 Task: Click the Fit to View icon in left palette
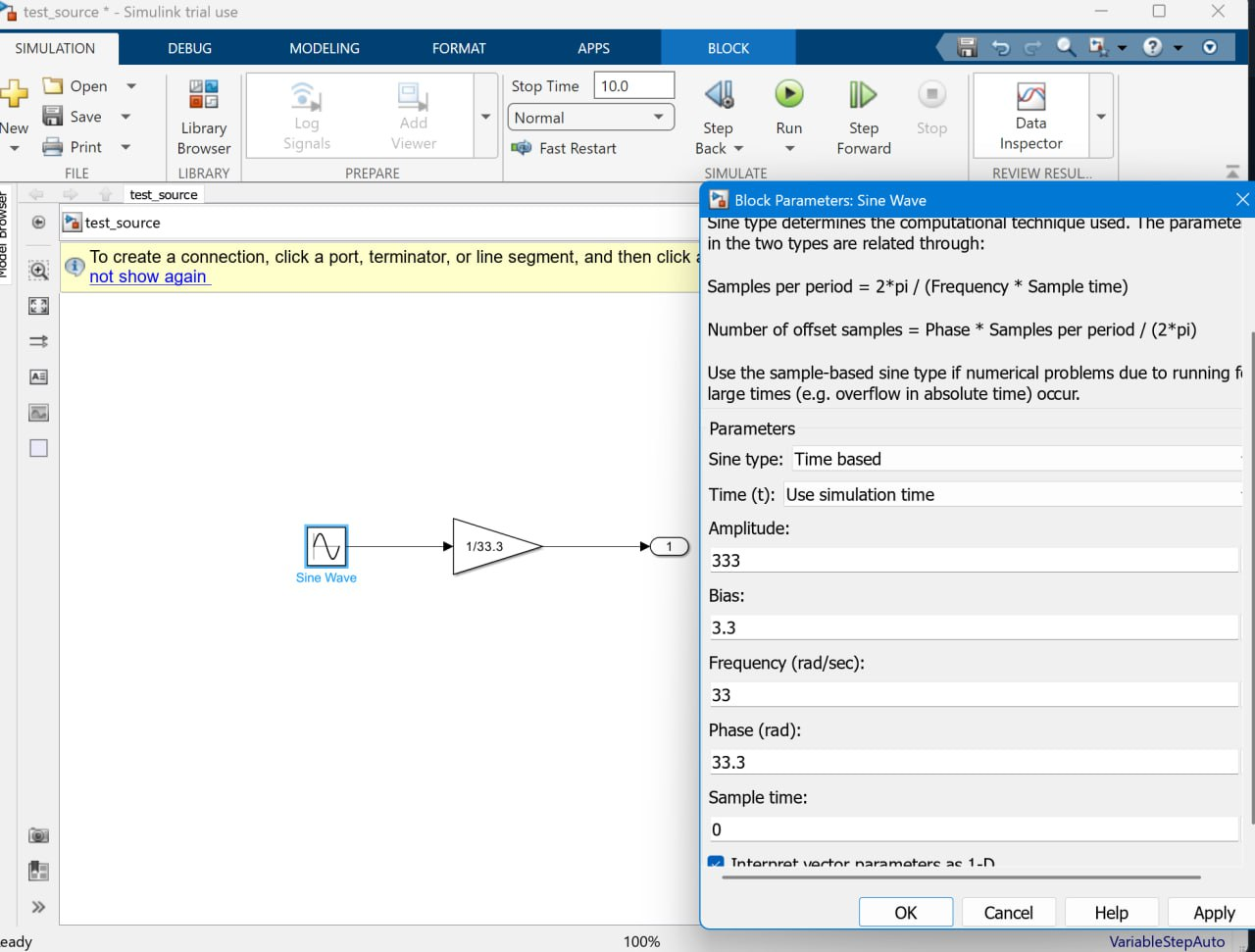[x=38, y=306]
